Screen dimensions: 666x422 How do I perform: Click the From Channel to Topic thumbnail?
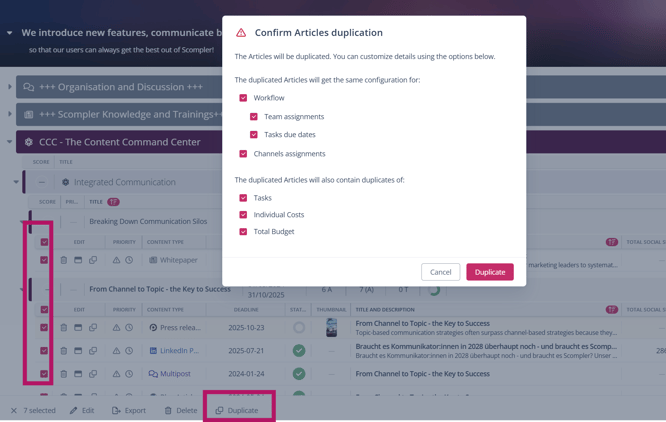point(332,327)
